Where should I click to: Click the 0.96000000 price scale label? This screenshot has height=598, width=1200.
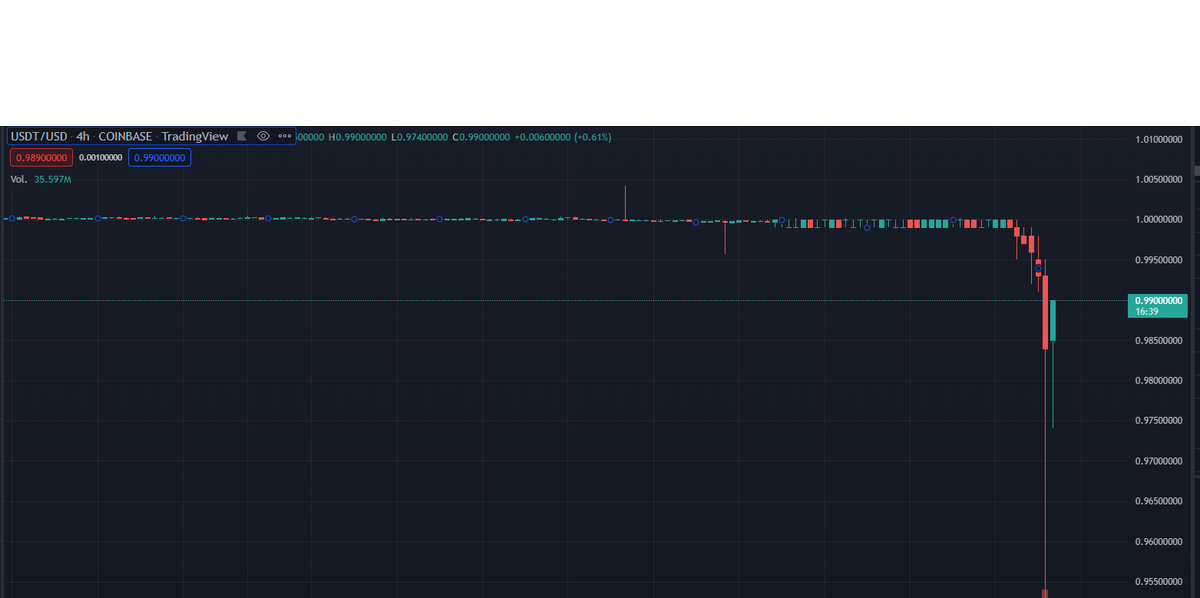pos(1160,542)
